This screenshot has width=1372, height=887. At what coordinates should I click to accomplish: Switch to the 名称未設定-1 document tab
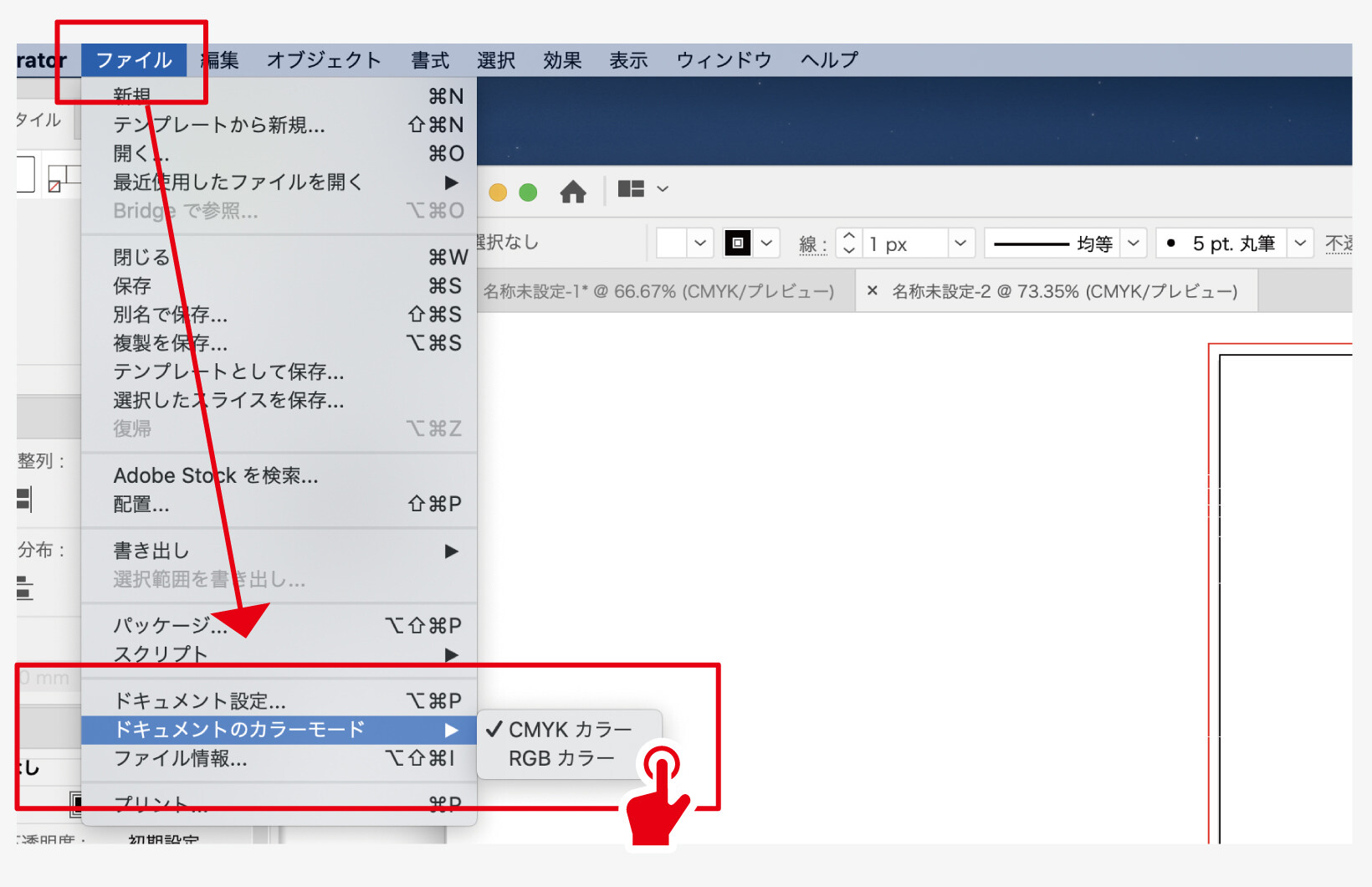[658, 291]
